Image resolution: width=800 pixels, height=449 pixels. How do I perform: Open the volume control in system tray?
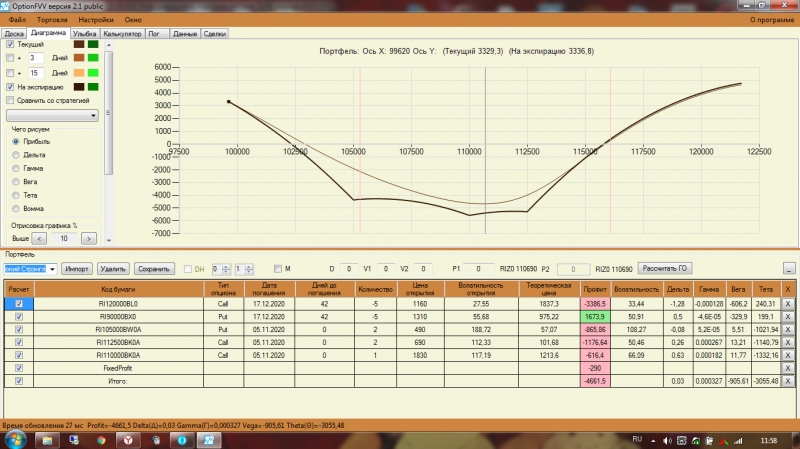click(x=667, y=440)
